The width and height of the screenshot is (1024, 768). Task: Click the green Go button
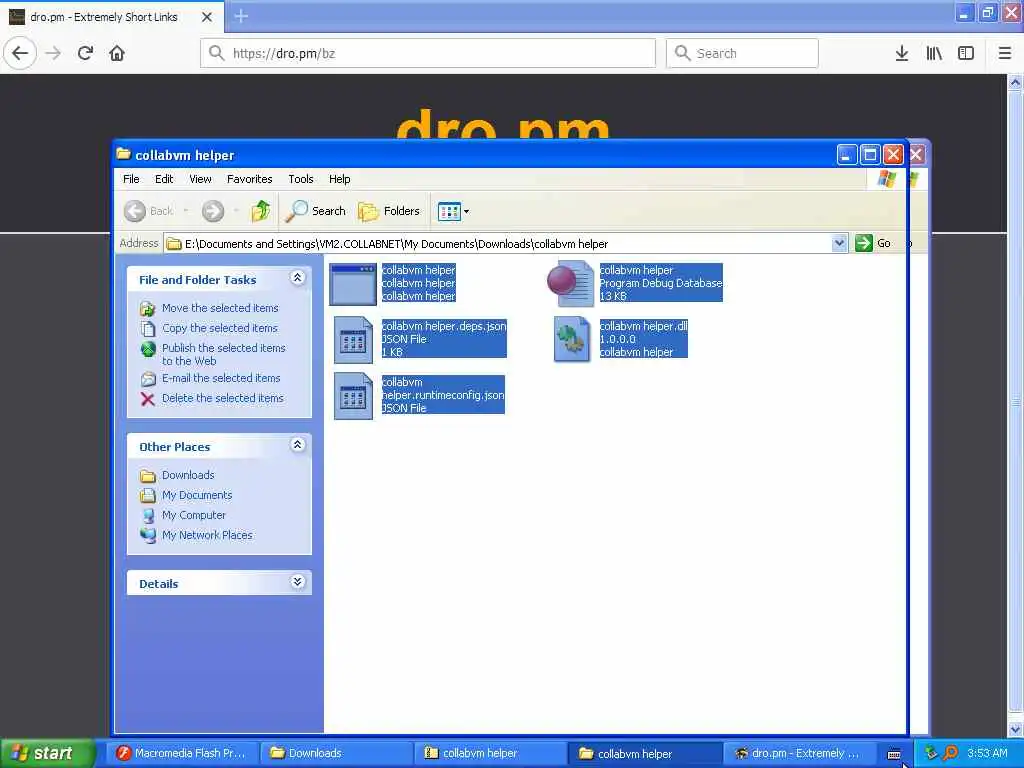[873, 243]
